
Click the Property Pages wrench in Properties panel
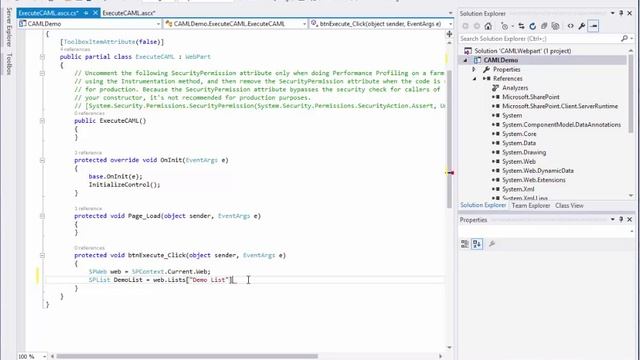coord(492,244)
